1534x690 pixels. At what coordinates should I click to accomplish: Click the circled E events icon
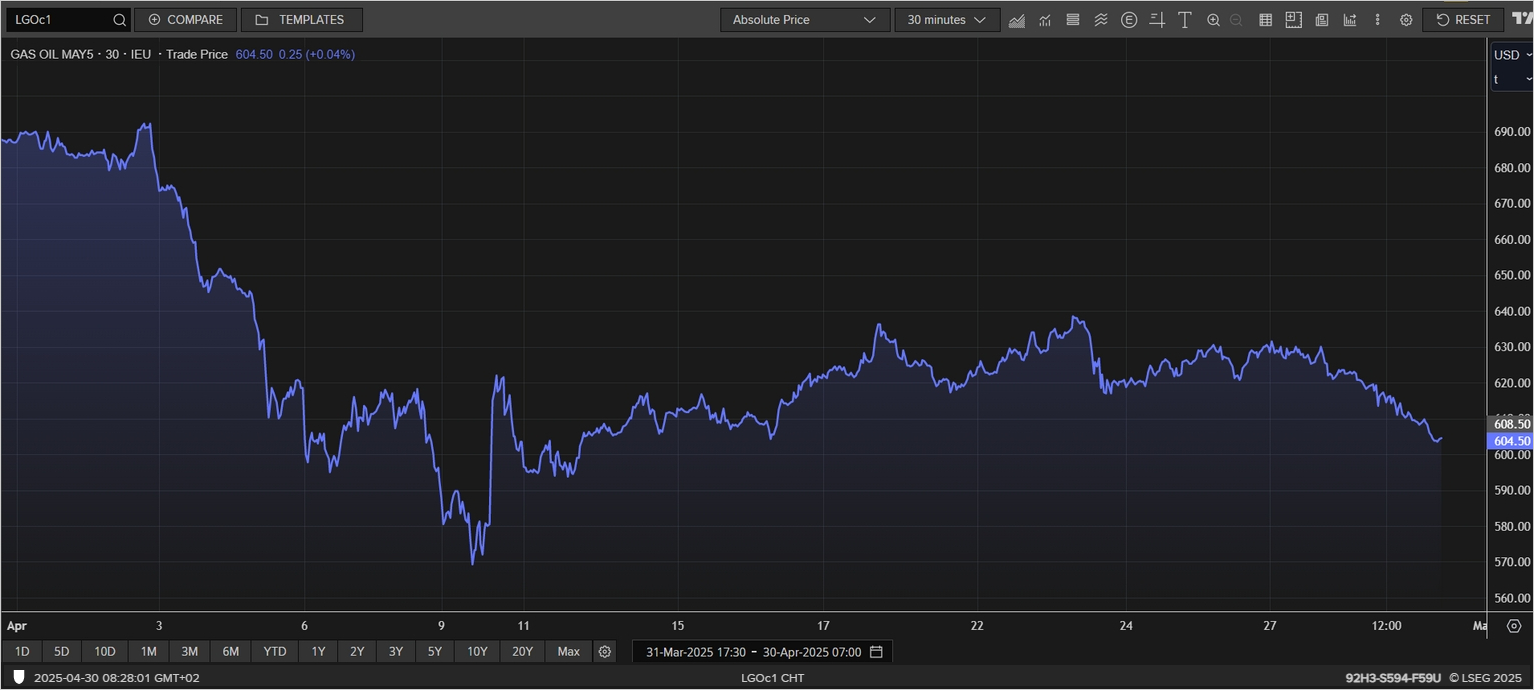point(1129,20)
